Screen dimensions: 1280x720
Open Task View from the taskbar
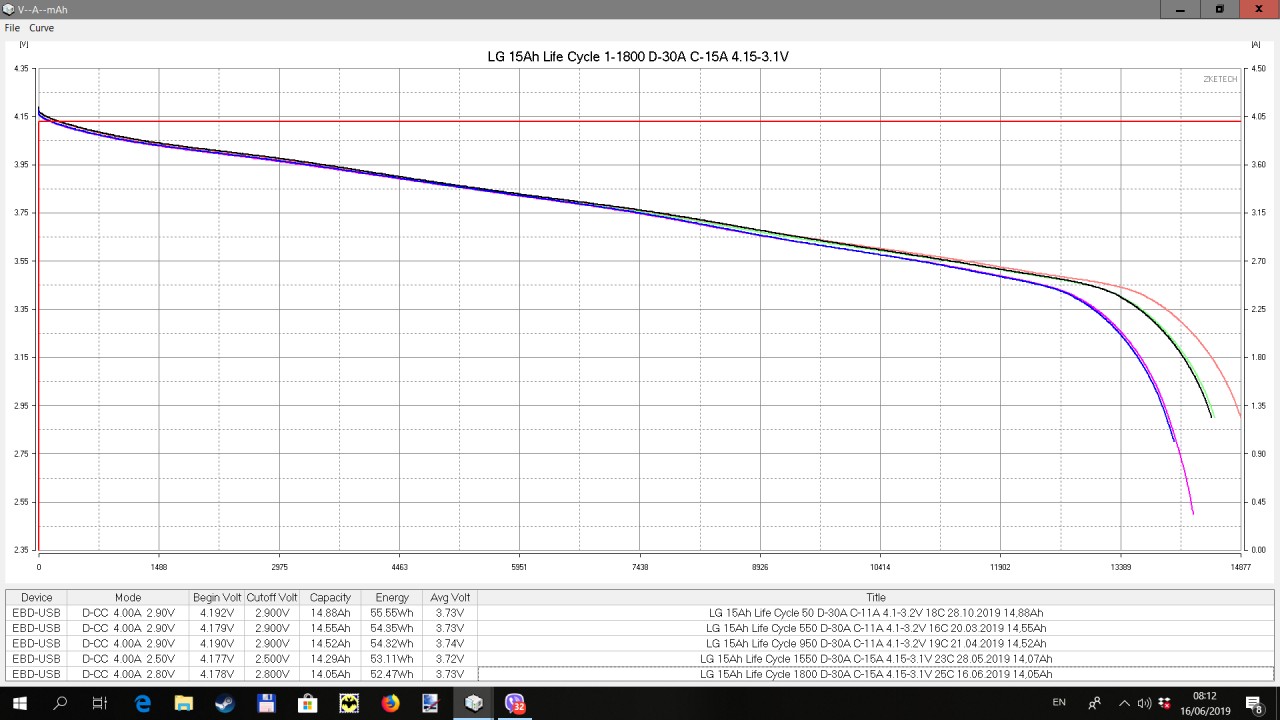(100, 703)
